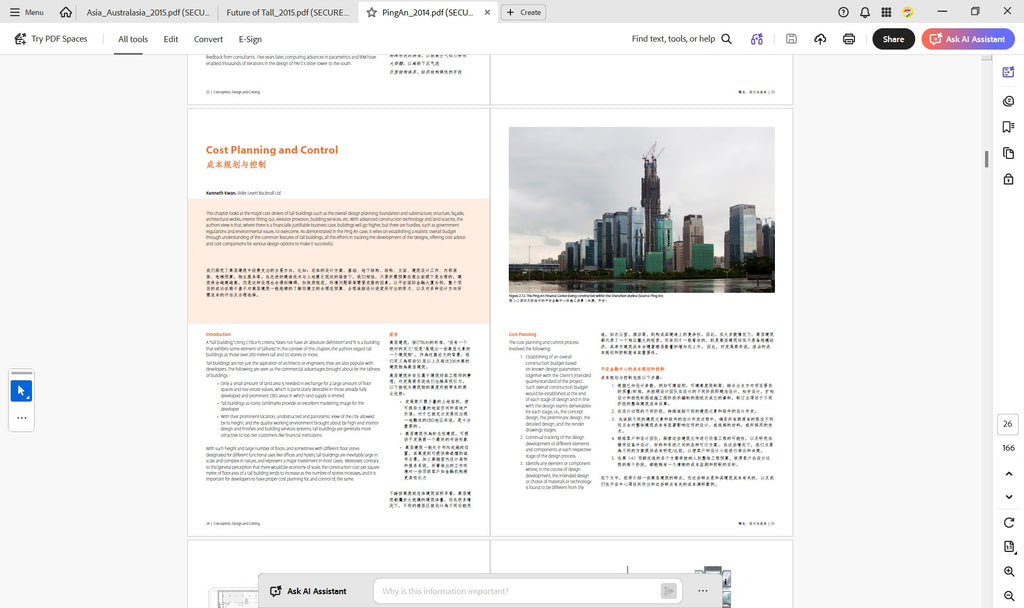
Task: Click the search magnifier icon
Action: 726,39
